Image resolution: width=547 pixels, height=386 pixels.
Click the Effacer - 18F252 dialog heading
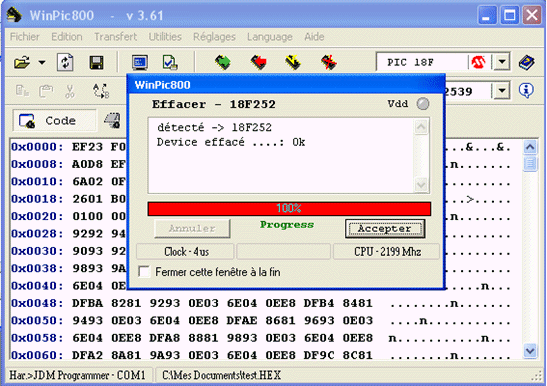(214, 104)
